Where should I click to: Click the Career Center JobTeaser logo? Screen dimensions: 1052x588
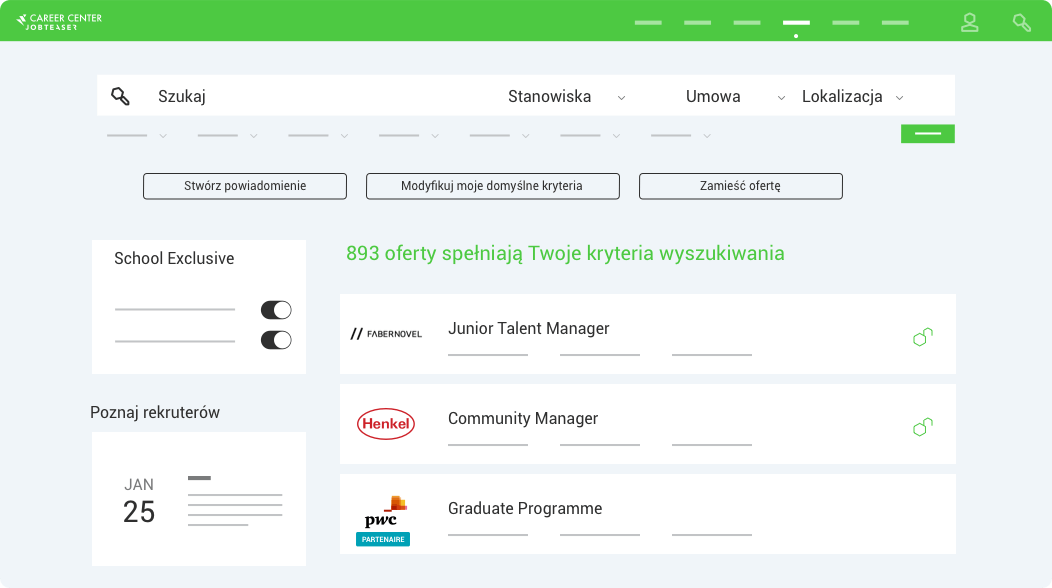tap(59, 21)
